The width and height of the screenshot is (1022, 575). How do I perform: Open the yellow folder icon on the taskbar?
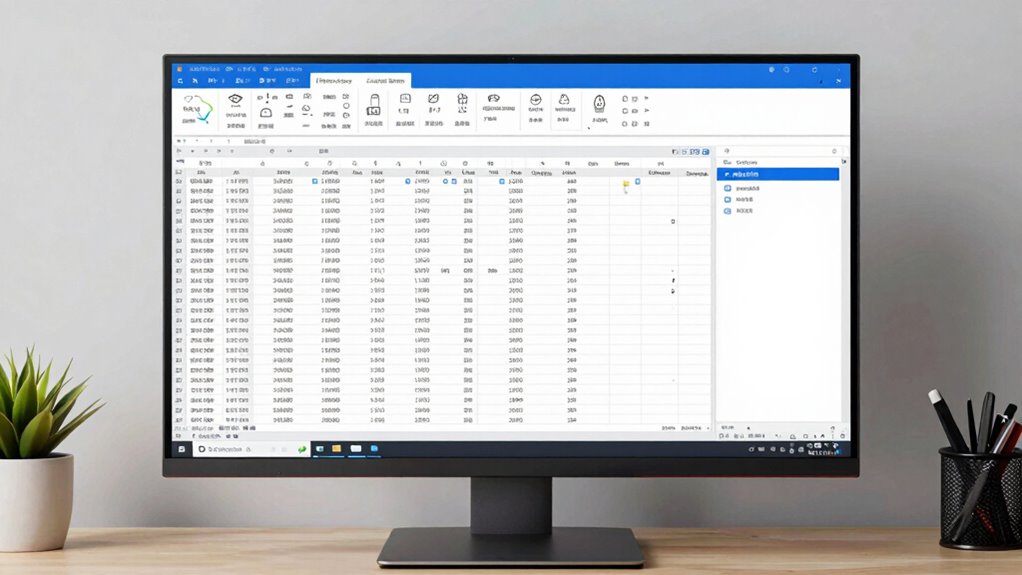(337, 449)
